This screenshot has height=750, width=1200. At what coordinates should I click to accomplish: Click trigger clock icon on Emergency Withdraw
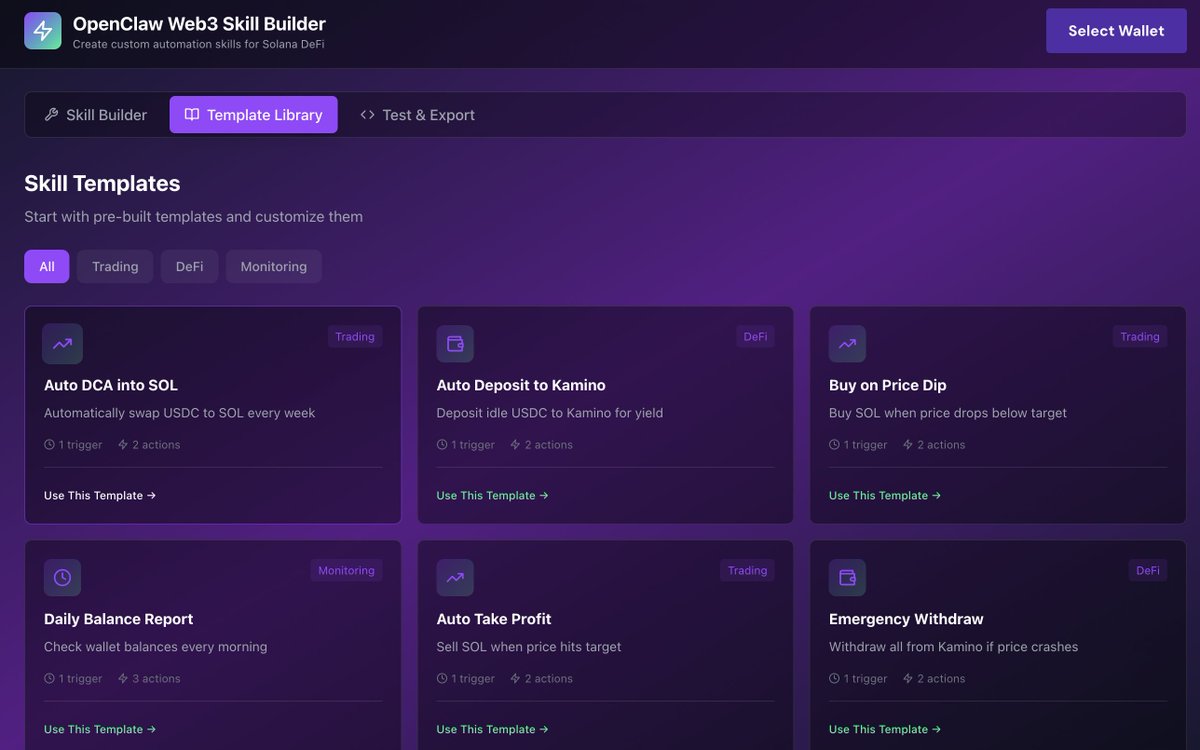pyautogui.click(x=834, y=679)
